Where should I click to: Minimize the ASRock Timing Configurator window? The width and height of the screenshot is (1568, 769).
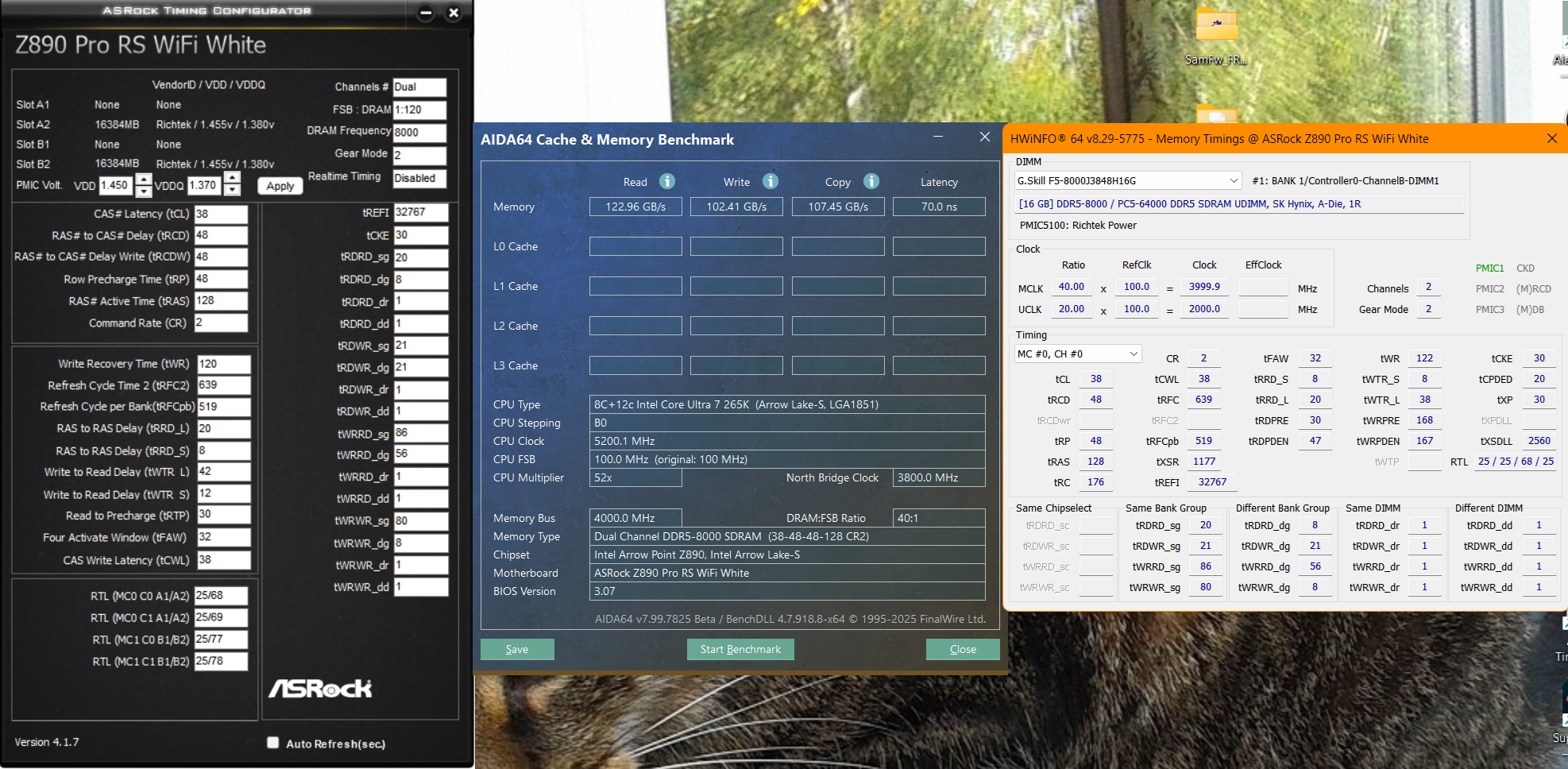tap(426, 13)
